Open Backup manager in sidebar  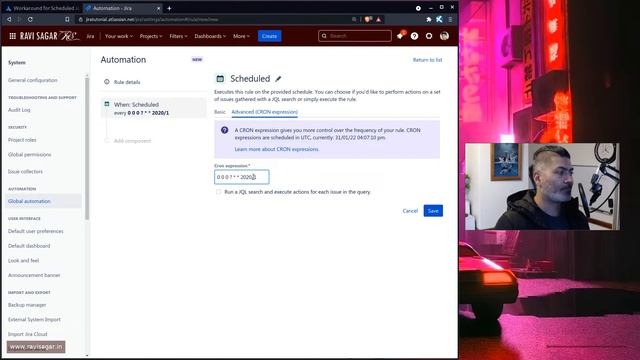pyautogui.click(x=27, y=305)
